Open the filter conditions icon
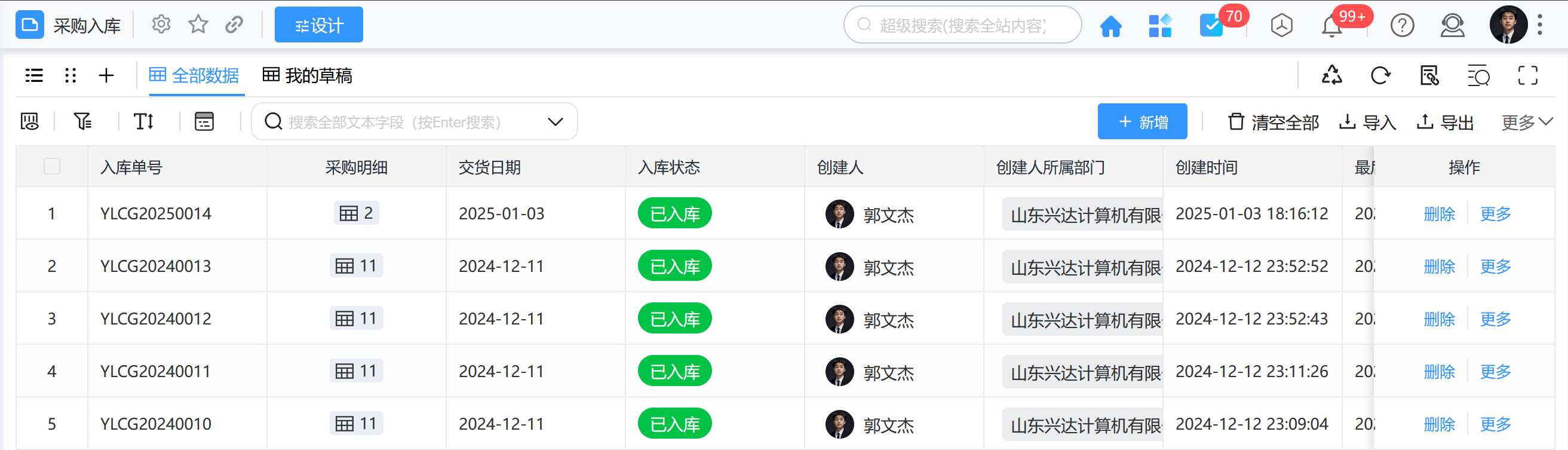This screenshot has width=1568, height=450. coord(82,122)
